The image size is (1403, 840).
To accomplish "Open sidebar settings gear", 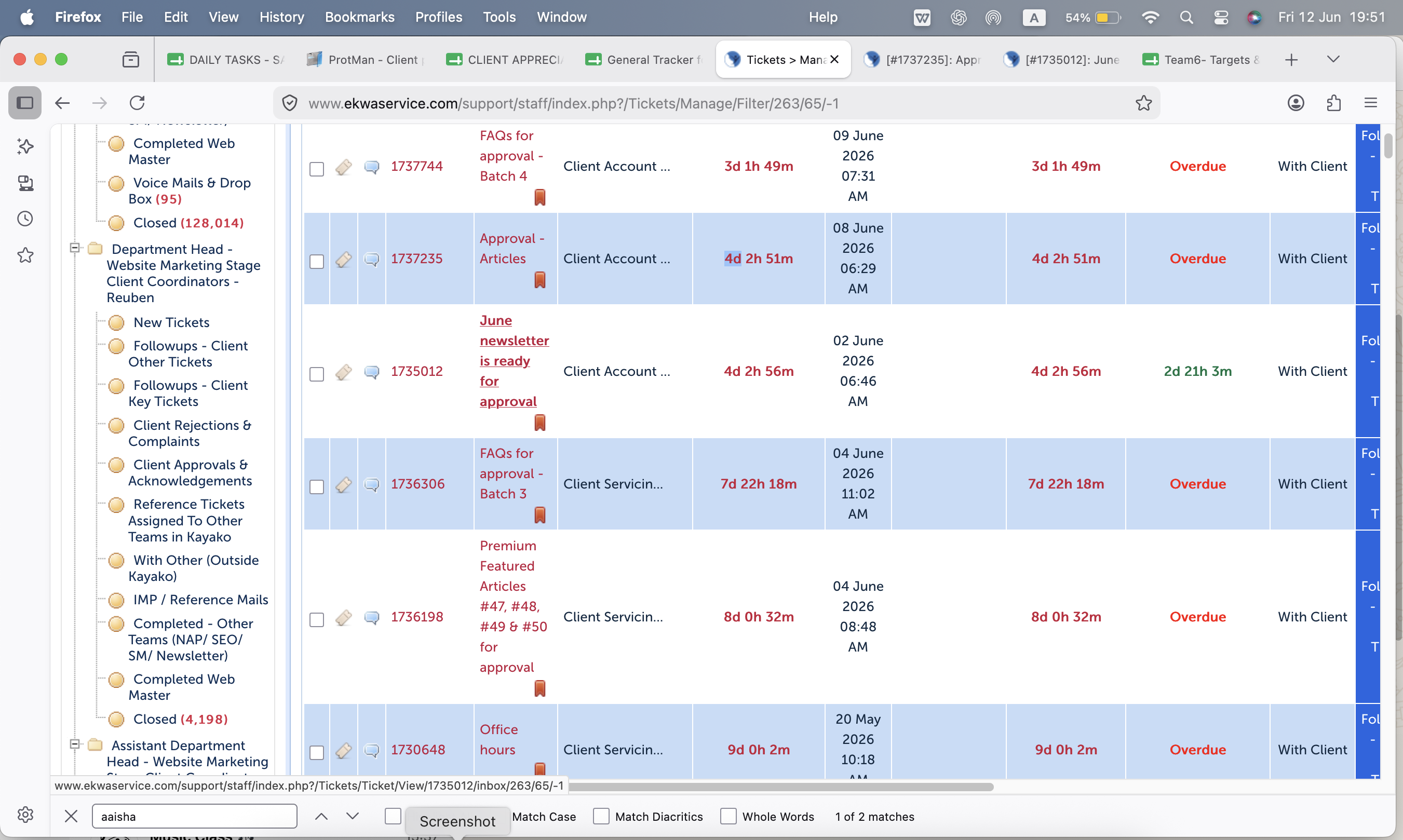I will coord(25,815).
